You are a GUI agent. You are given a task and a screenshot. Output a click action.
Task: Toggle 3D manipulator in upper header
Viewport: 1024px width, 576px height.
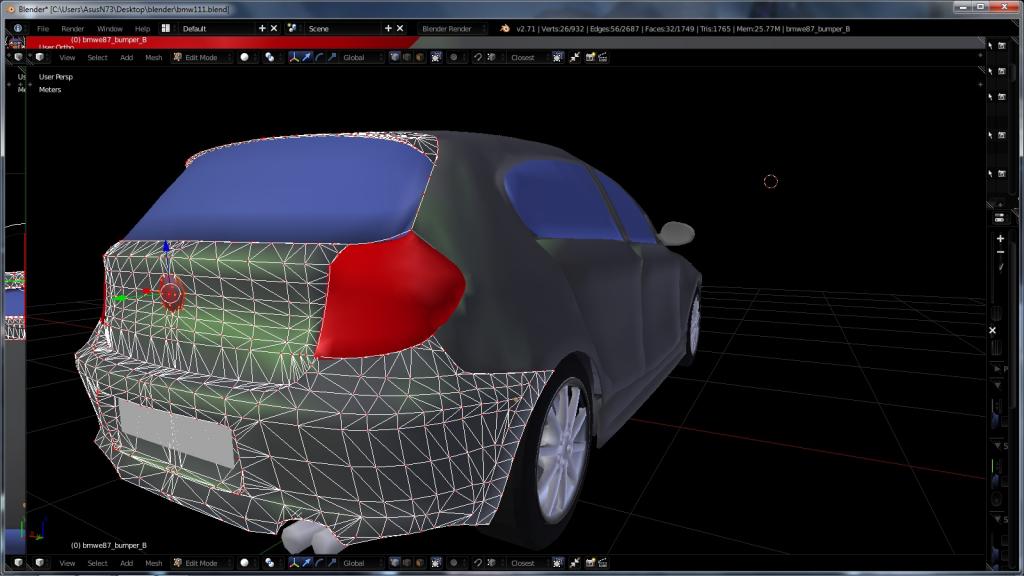(x=294, y=57)
